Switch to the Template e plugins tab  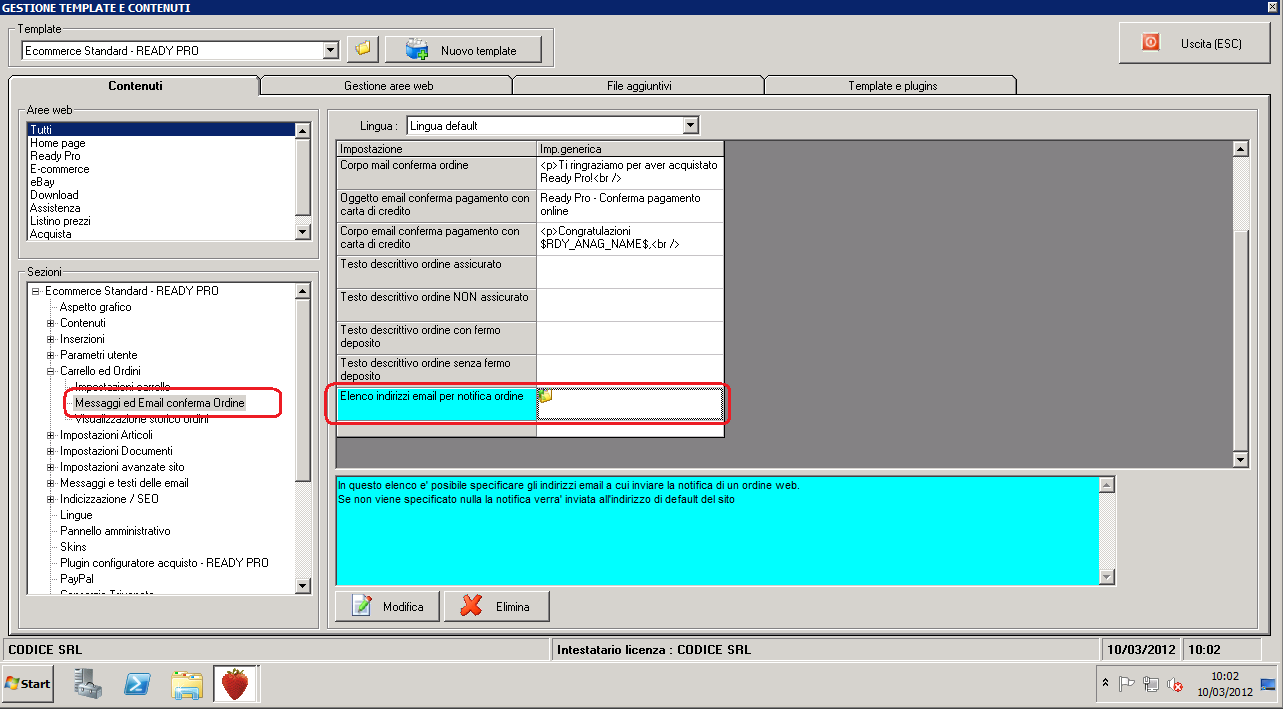tap(892, 86)
